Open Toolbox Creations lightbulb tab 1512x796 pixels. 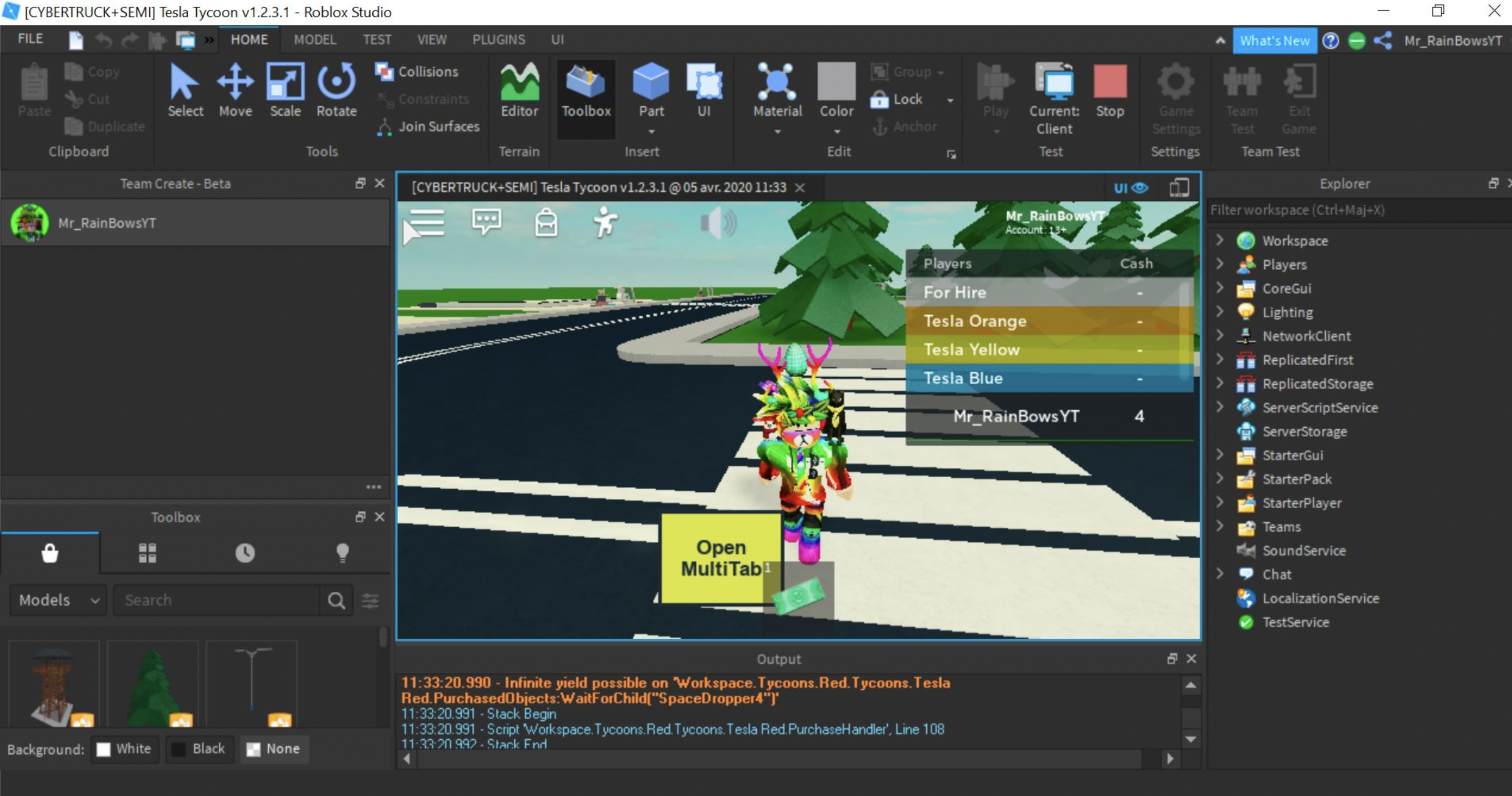click(x=343, y=553)
